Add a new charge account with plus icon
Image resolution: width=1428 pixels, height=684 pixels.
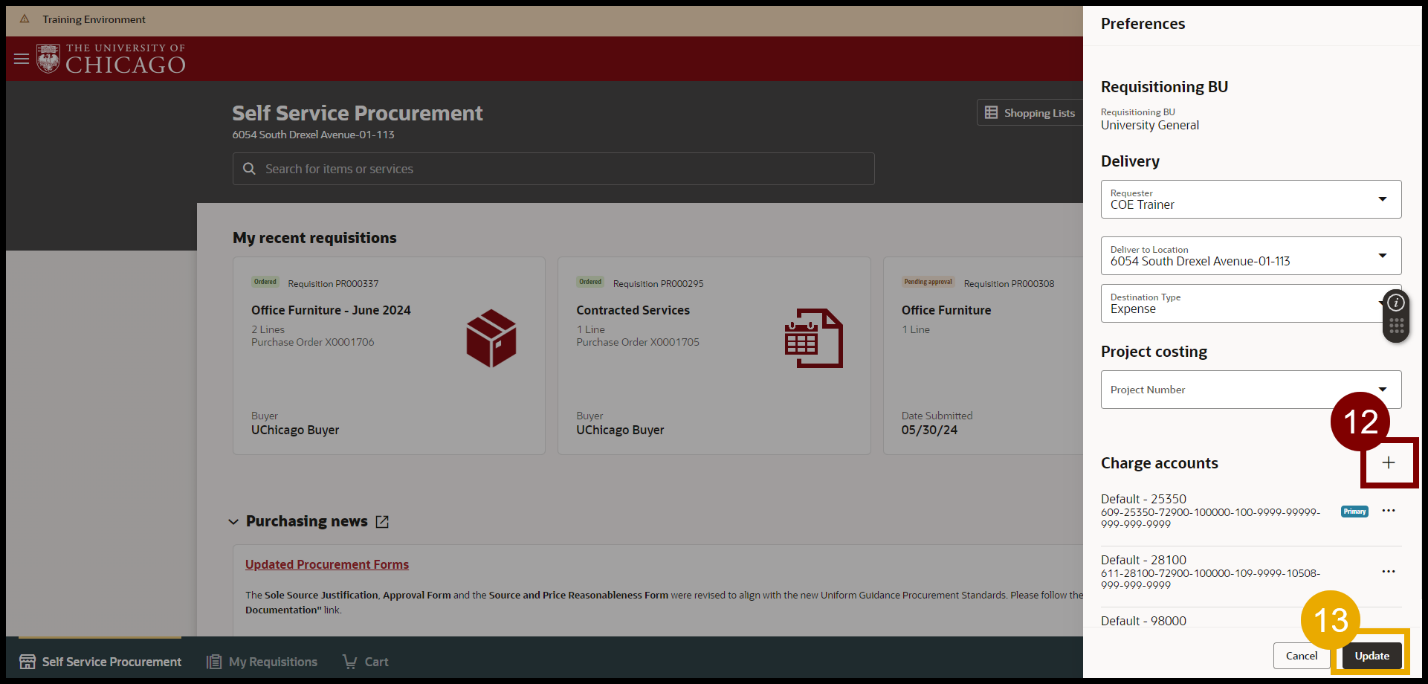1388,463
